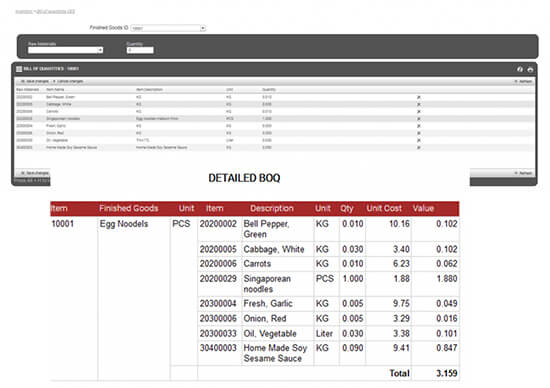Click the qty 1.000 cell
The image size is (550, 388).
(x=353, y=279)
